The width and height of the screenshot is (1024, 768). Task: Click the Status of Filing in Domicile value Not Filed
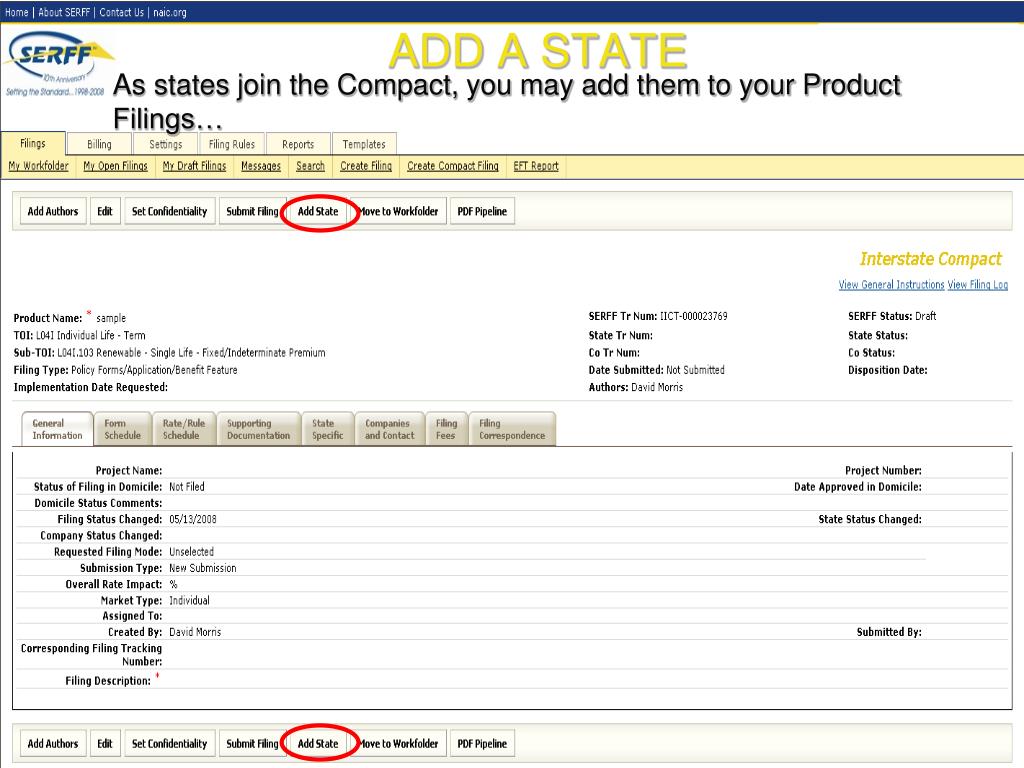coord(187,487)
